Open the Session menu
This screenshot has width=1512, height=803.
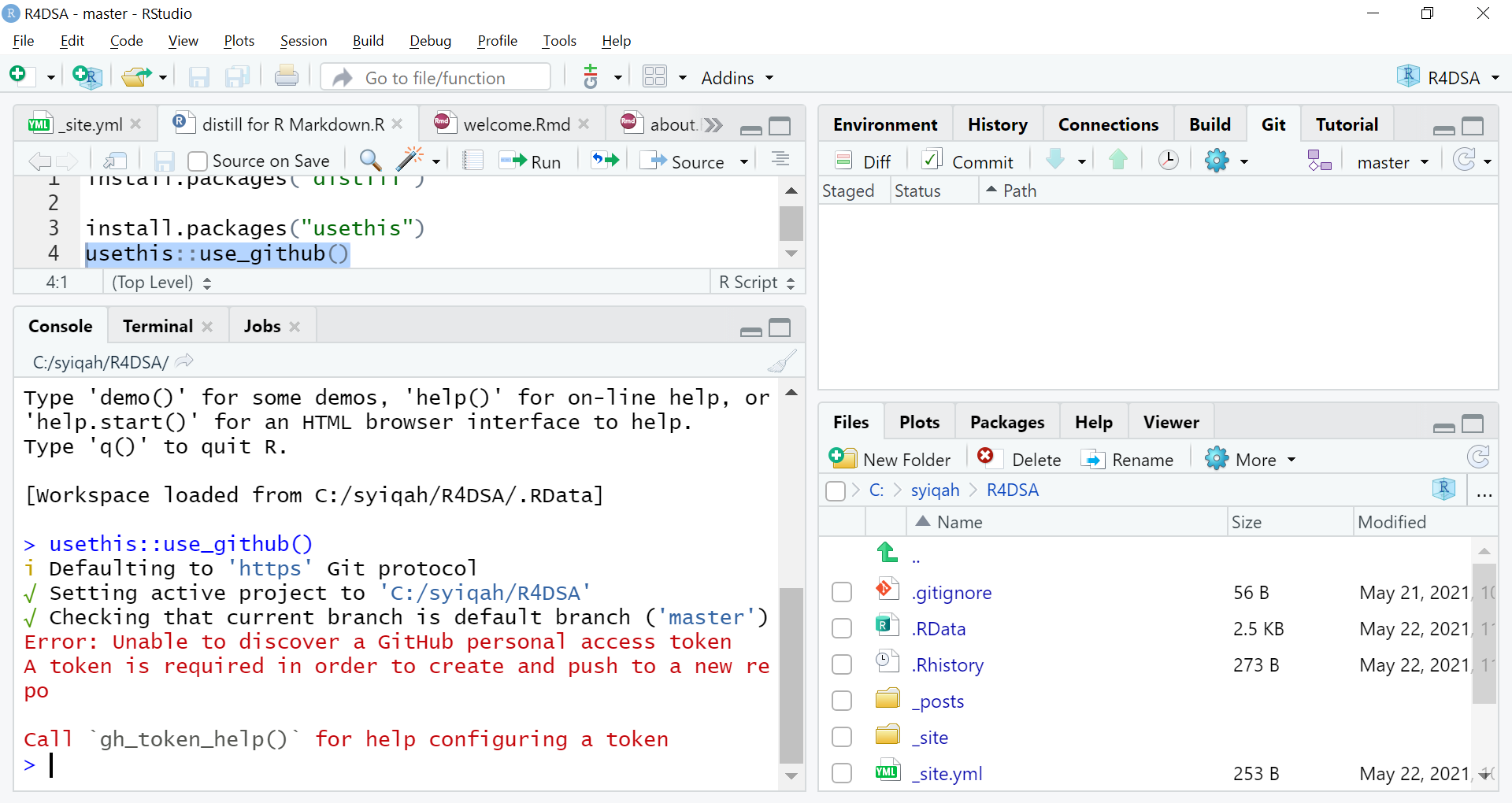(304, 40)
